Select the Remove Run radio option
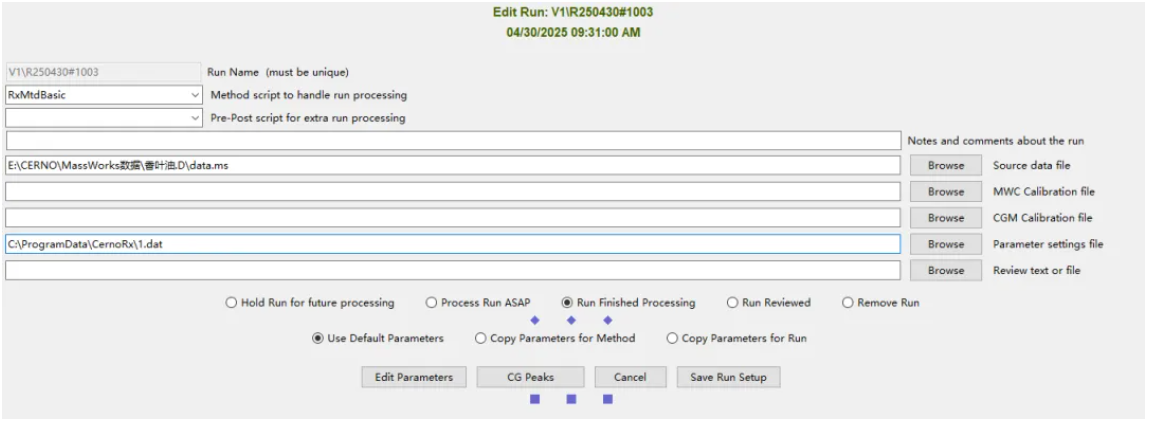 [x=848, y=303]
